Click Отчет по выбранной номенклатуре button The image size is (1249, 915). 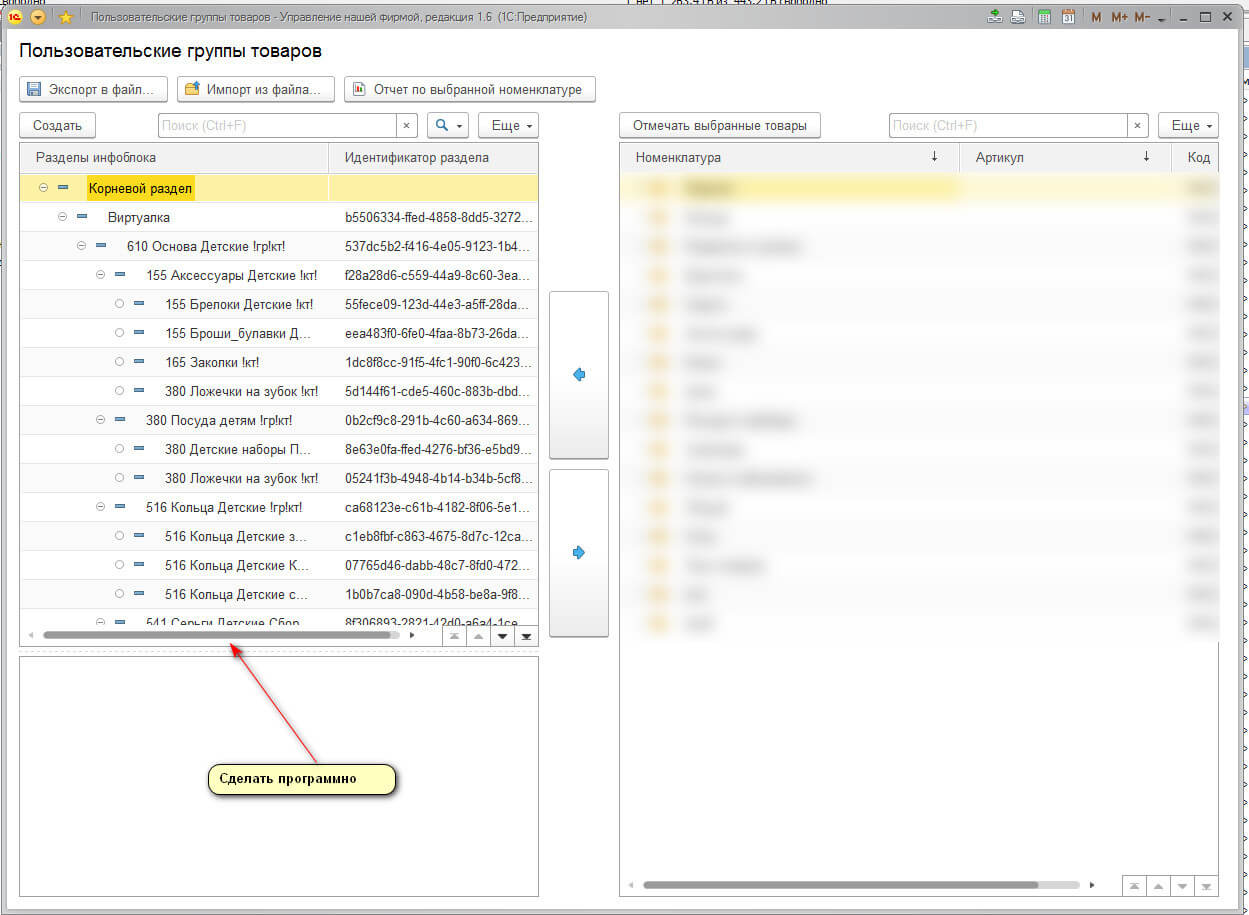469,89
